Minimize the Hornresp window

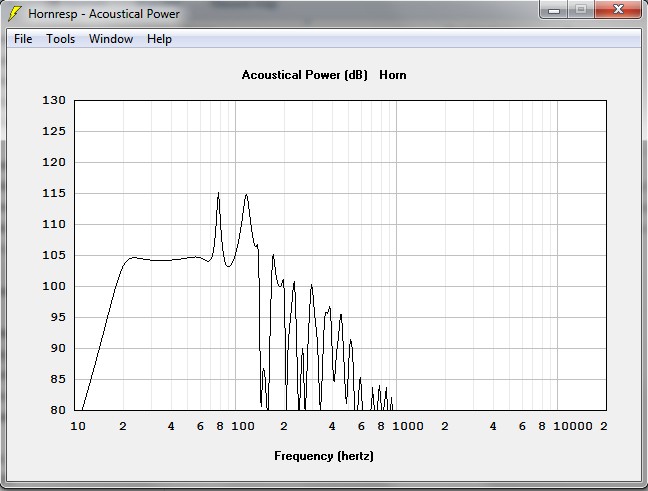(x=554, y=10)
